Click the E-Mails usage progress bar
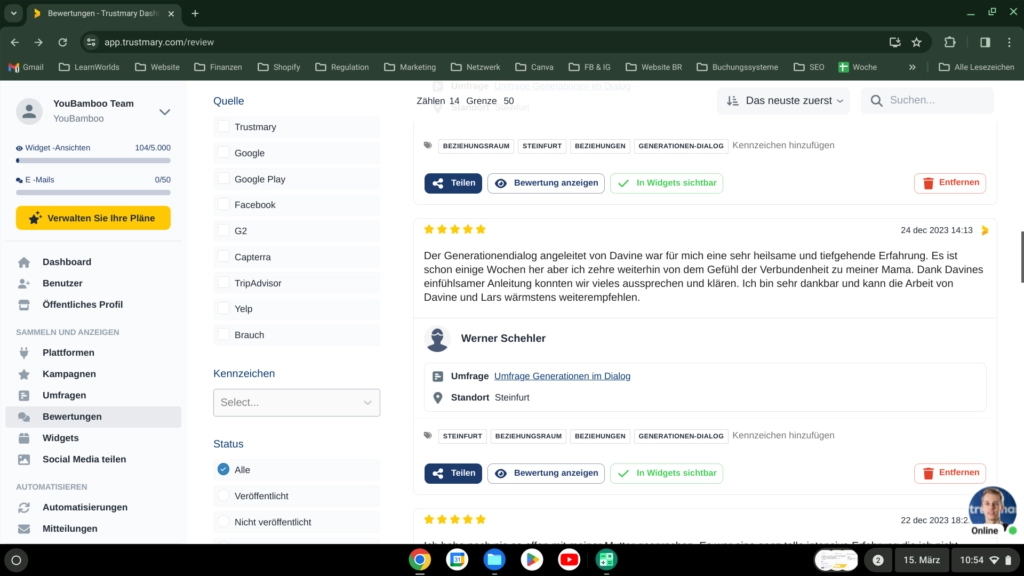The width and height of the screenshot is (1024, 576). tap(93, 193)
